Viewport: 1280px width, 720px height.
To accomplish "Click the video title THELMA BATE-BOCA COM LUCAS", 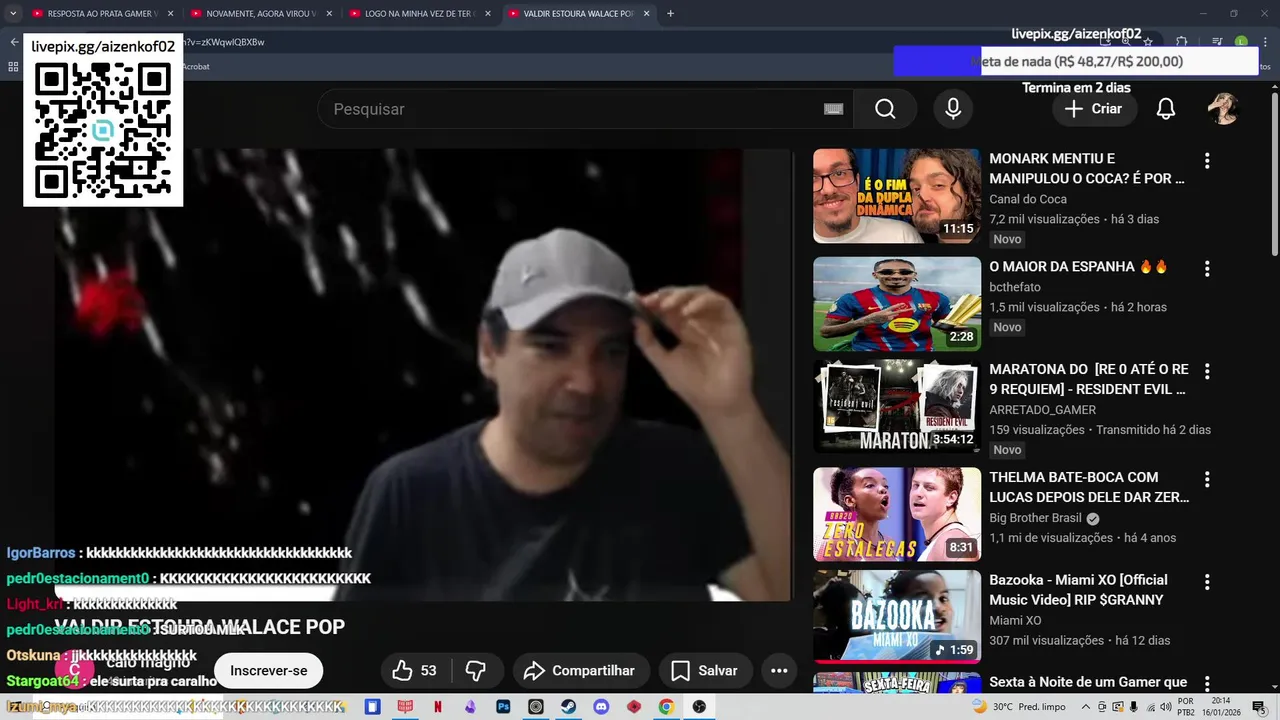I will click(1089, 487).
